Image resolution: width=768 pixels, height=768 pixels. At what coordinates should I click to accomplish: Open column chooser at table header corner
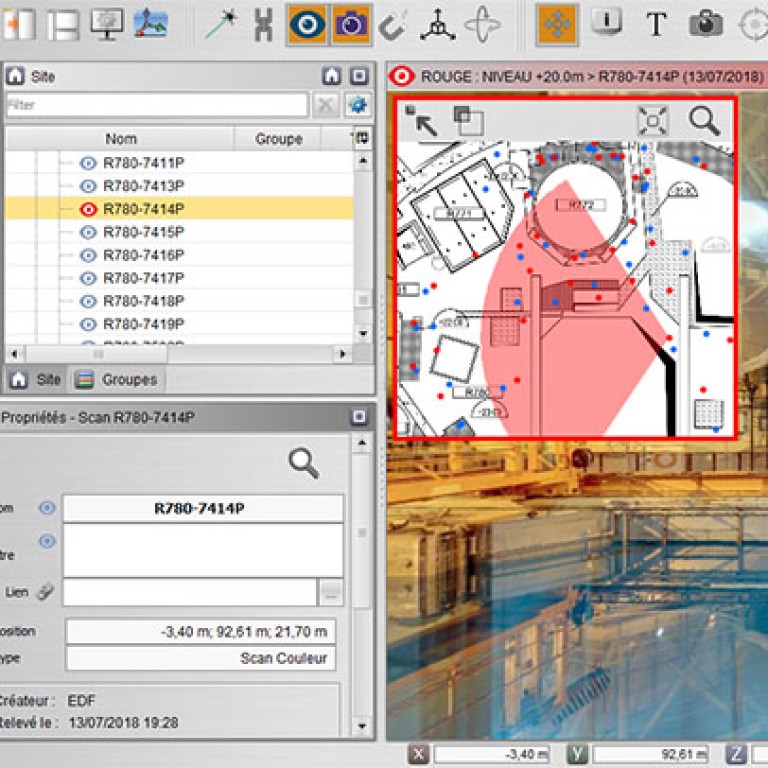pyautogui.click(x=362, y=139)
